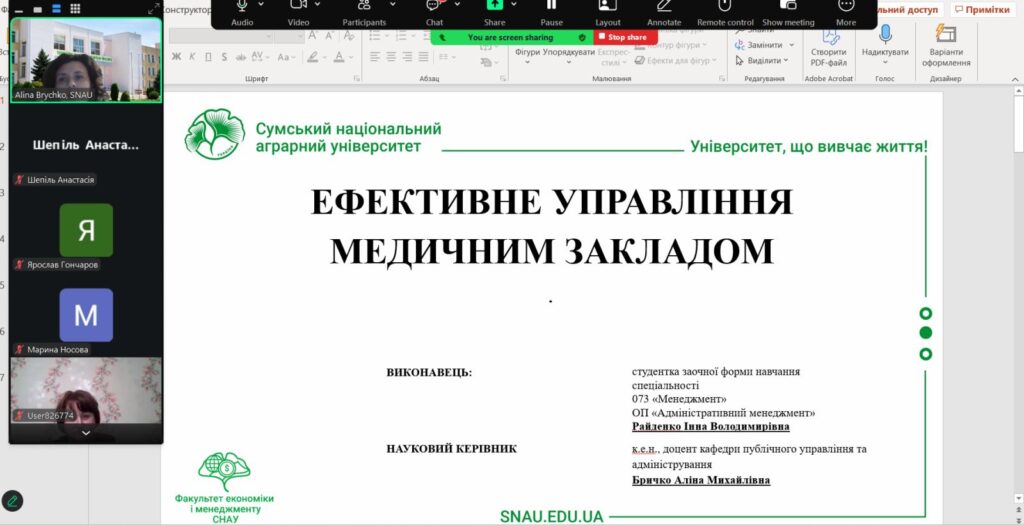This screenshot has width=1024, height=525.
Task: Select Alina Brychko's video thumbnail
Action: click(85, 60)
